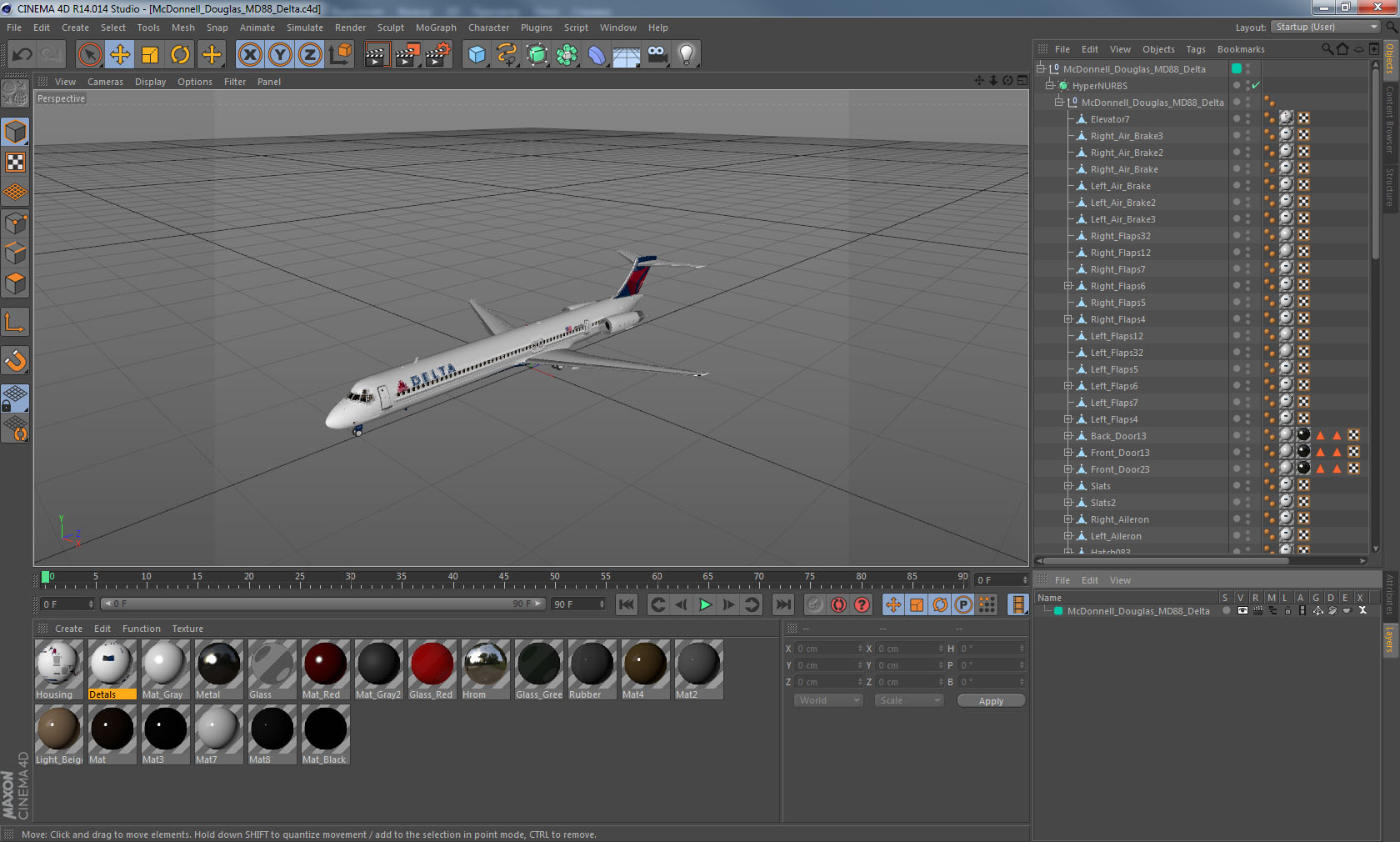Play the animation forward
The height and width of the screenshot is (842, 1400).
tap(705, 604)
